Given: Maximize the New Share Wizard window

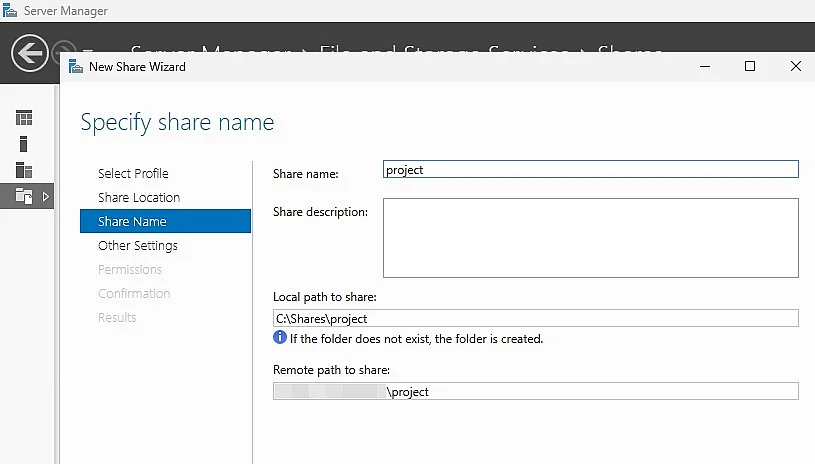Looking at the screenshot, I should pos(750,67).
